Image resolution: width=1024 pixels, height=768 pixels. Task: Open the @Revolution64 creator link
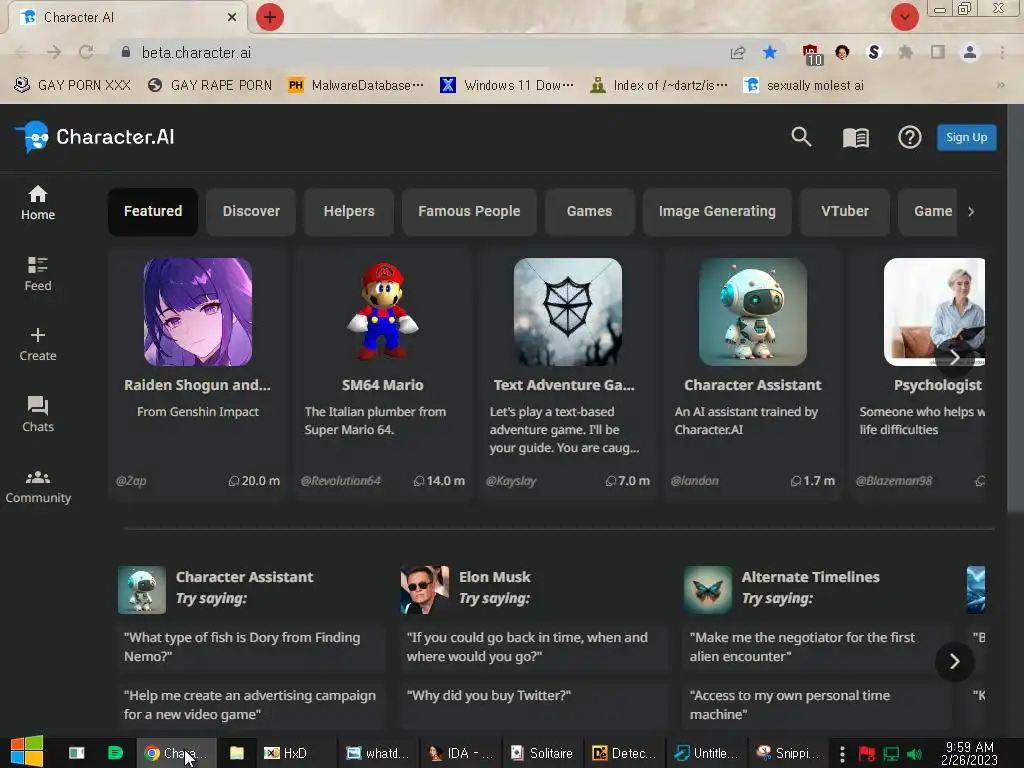[340, 481]
